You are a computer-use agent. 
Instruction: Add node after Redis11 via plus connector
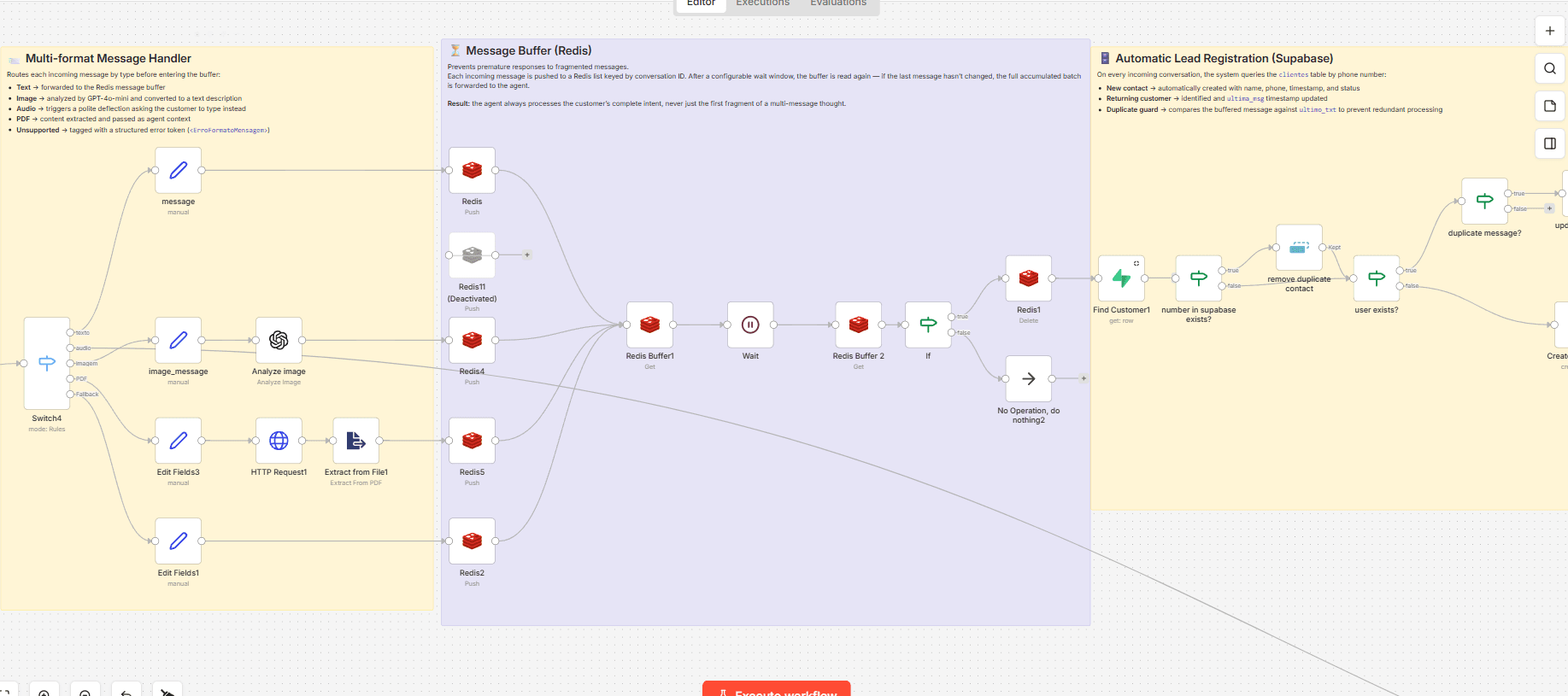527,254
